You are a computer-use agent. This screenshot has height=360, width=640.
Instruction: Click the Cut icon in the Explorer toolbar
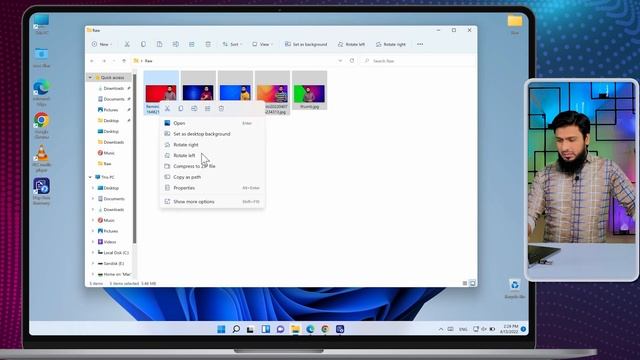pos(127,44)
